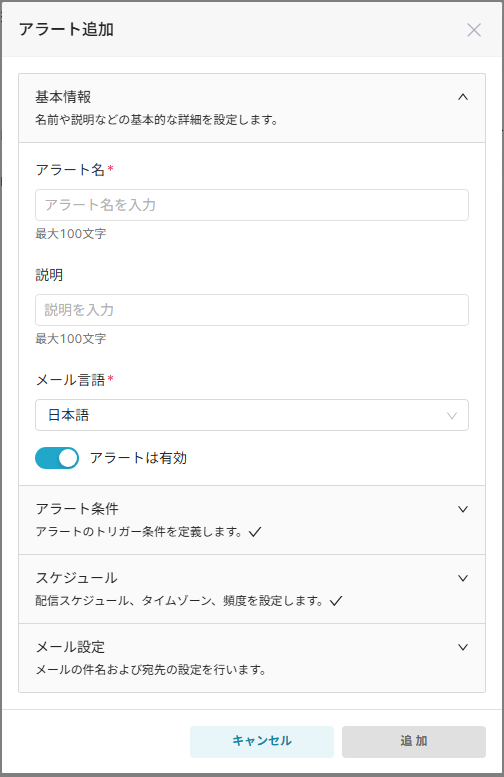Viewport: 504px width, 777px height.
Task: Click the アラート追加 dialog title
Action: tap(66, 30)
